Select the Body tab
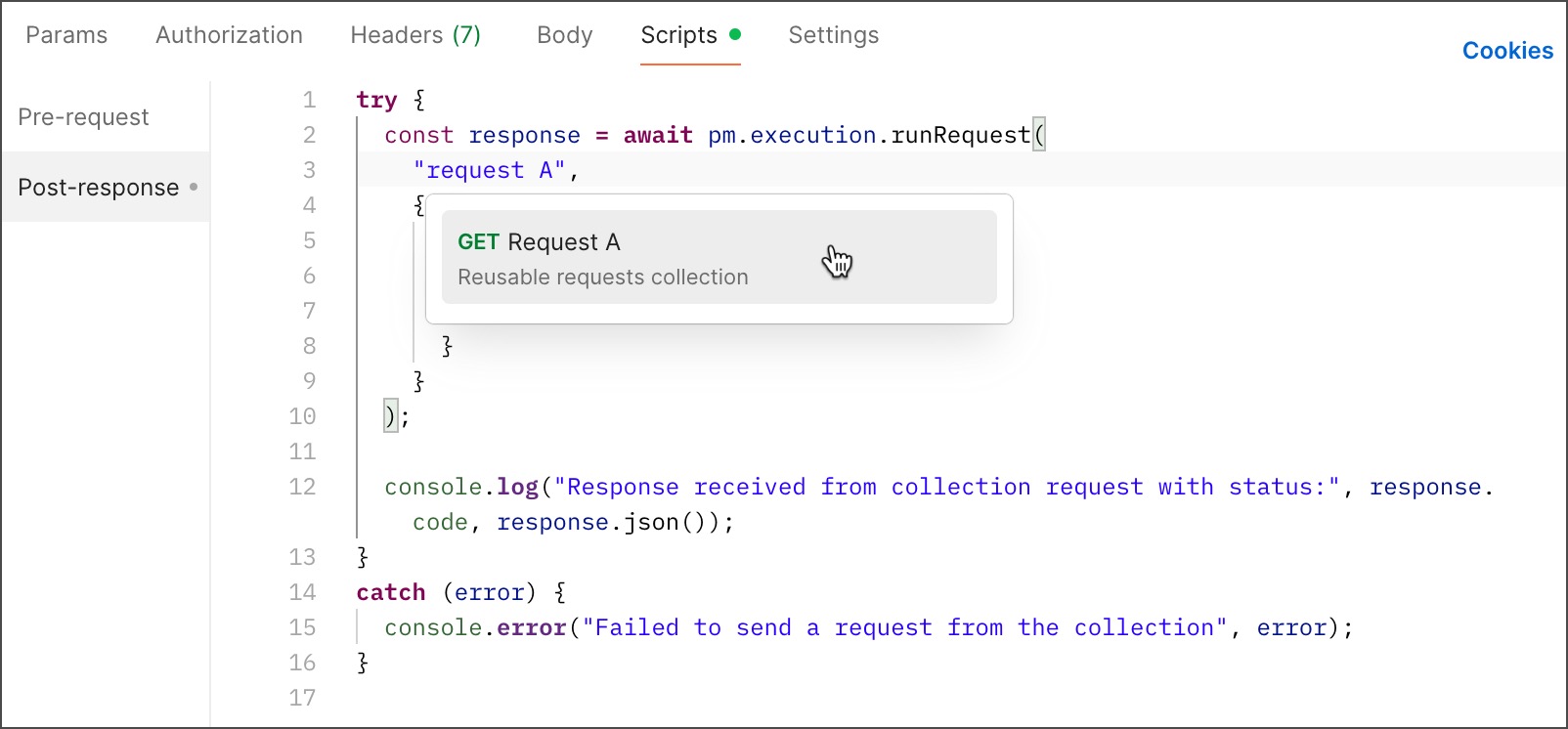 [x=564, y=35]
